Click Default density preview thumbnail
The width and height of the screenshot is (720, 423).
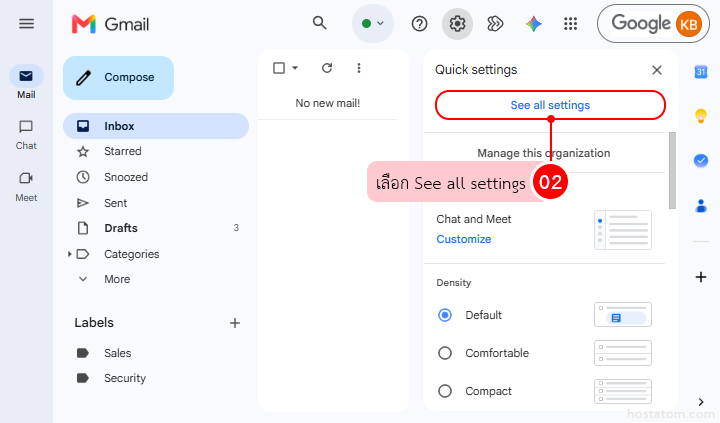click(x=623, y=315)
